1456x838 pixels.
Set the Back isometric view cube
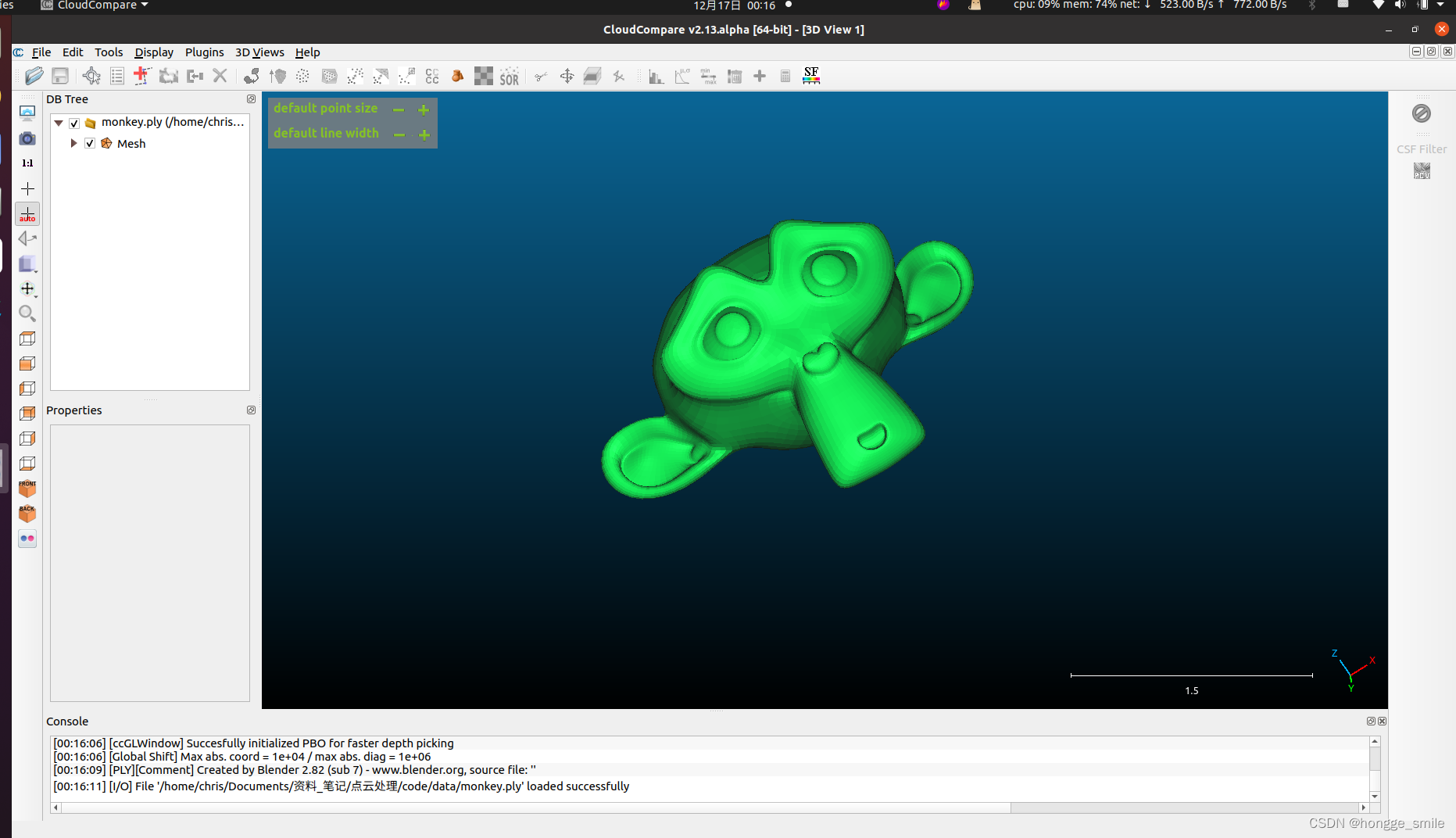(27, 514)
